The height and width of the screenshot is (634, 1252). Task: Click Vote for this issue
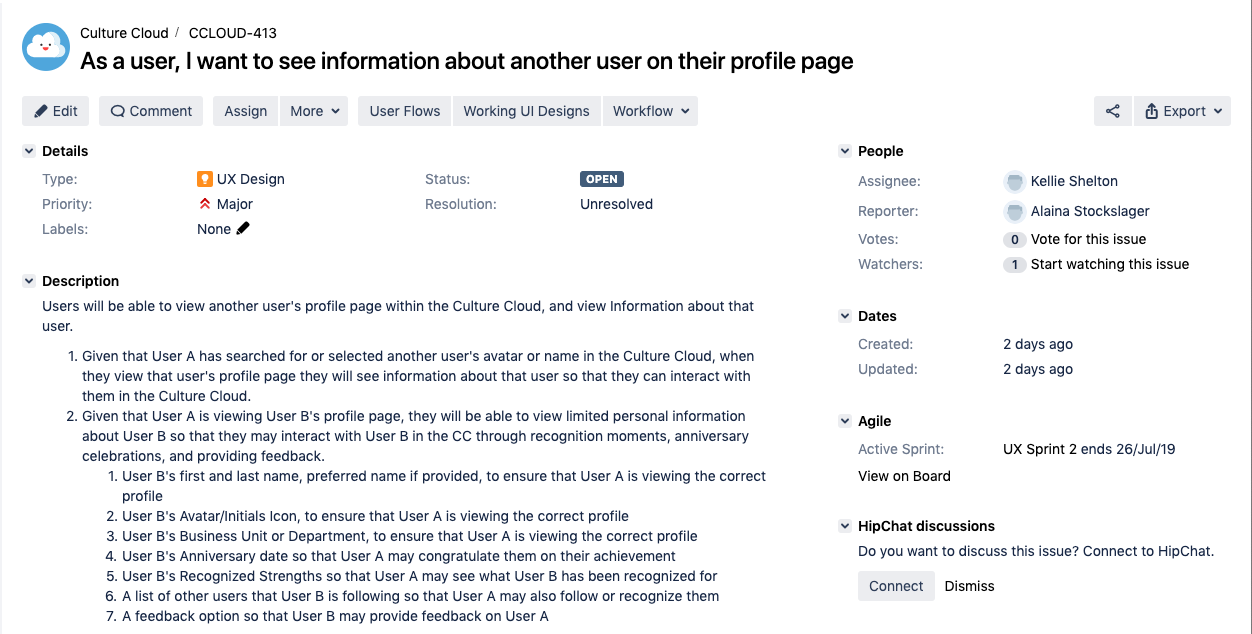[x=1088, y=239]
